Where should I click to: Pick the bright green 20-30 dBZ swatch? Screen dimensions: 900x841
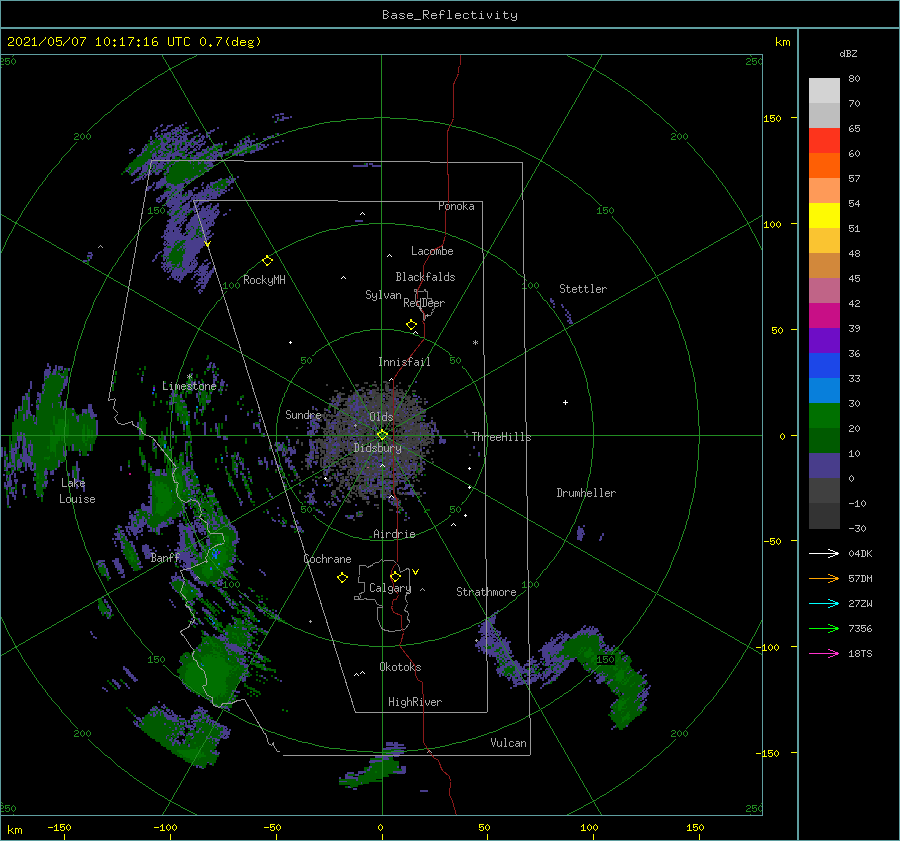pyautogui.click(x=824, y=416)
